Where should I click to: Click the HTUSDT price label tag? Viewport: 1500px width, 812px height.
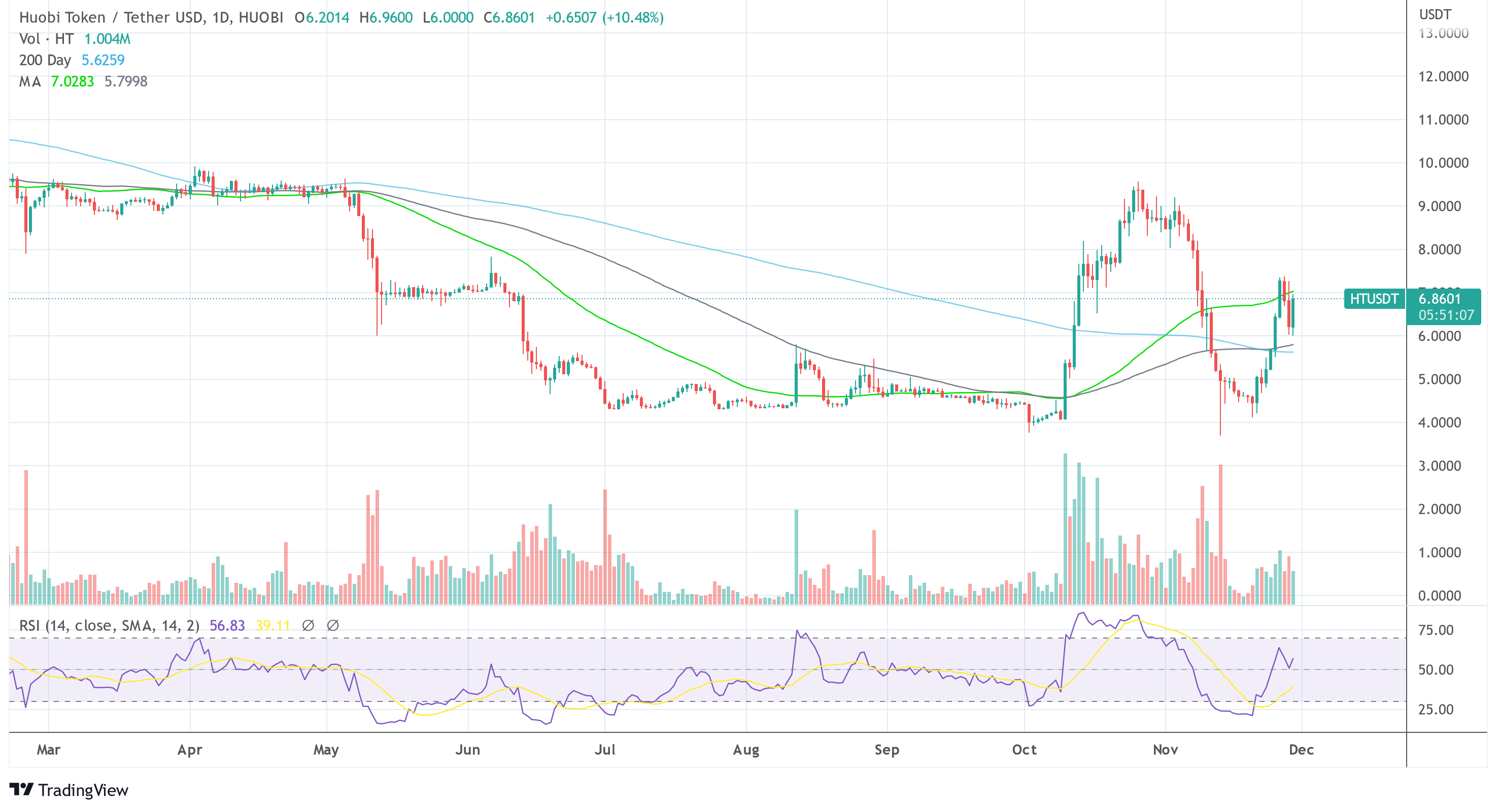1374,299
